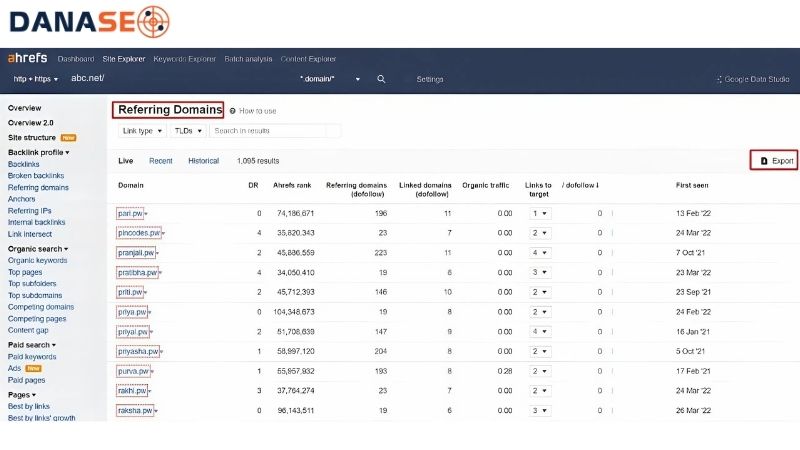800x450 pixels.
Task: Click the DANASEO logo
Action: (x=90, y=22)
